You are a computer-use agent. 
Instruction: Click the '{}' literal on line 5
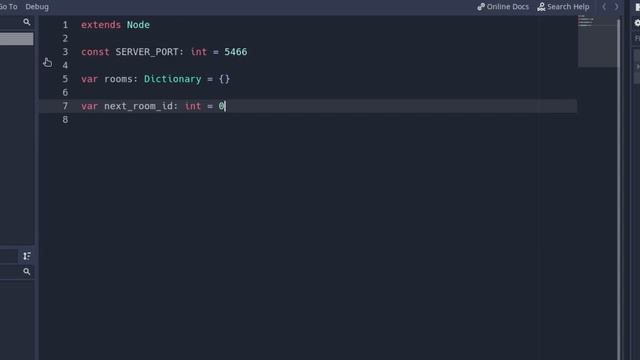[x=224, y=79]
